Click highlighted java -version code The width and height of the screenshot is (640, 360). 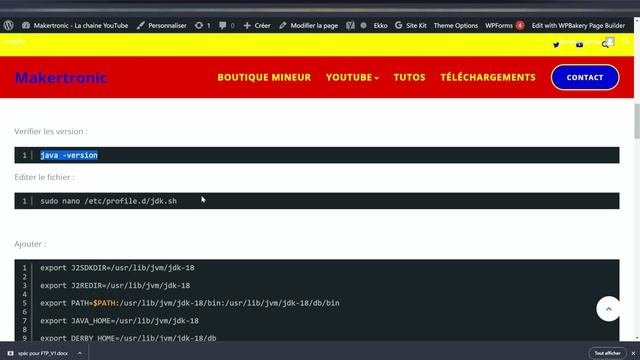69,155
